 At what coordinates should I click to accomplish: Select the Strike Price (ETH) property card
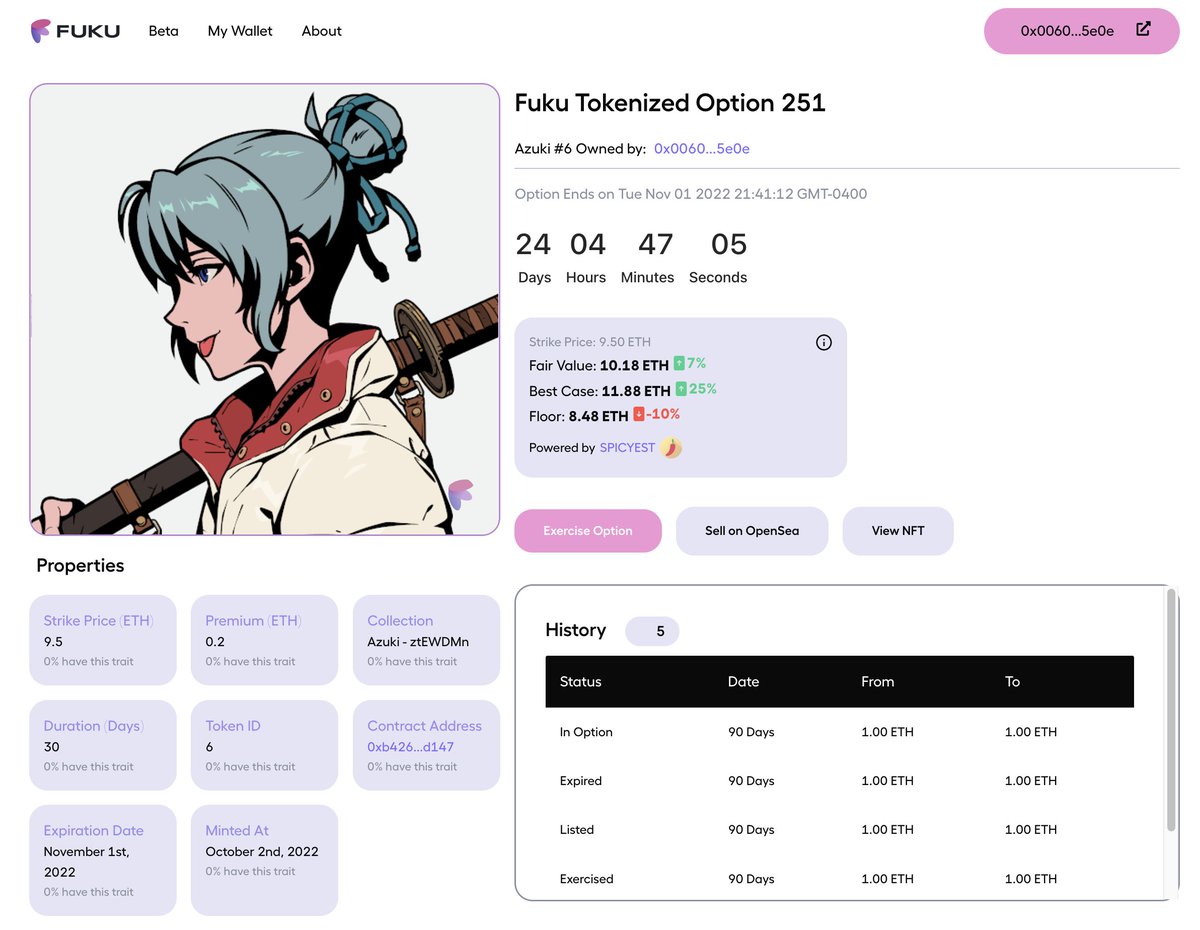click(x=103, y=640)
